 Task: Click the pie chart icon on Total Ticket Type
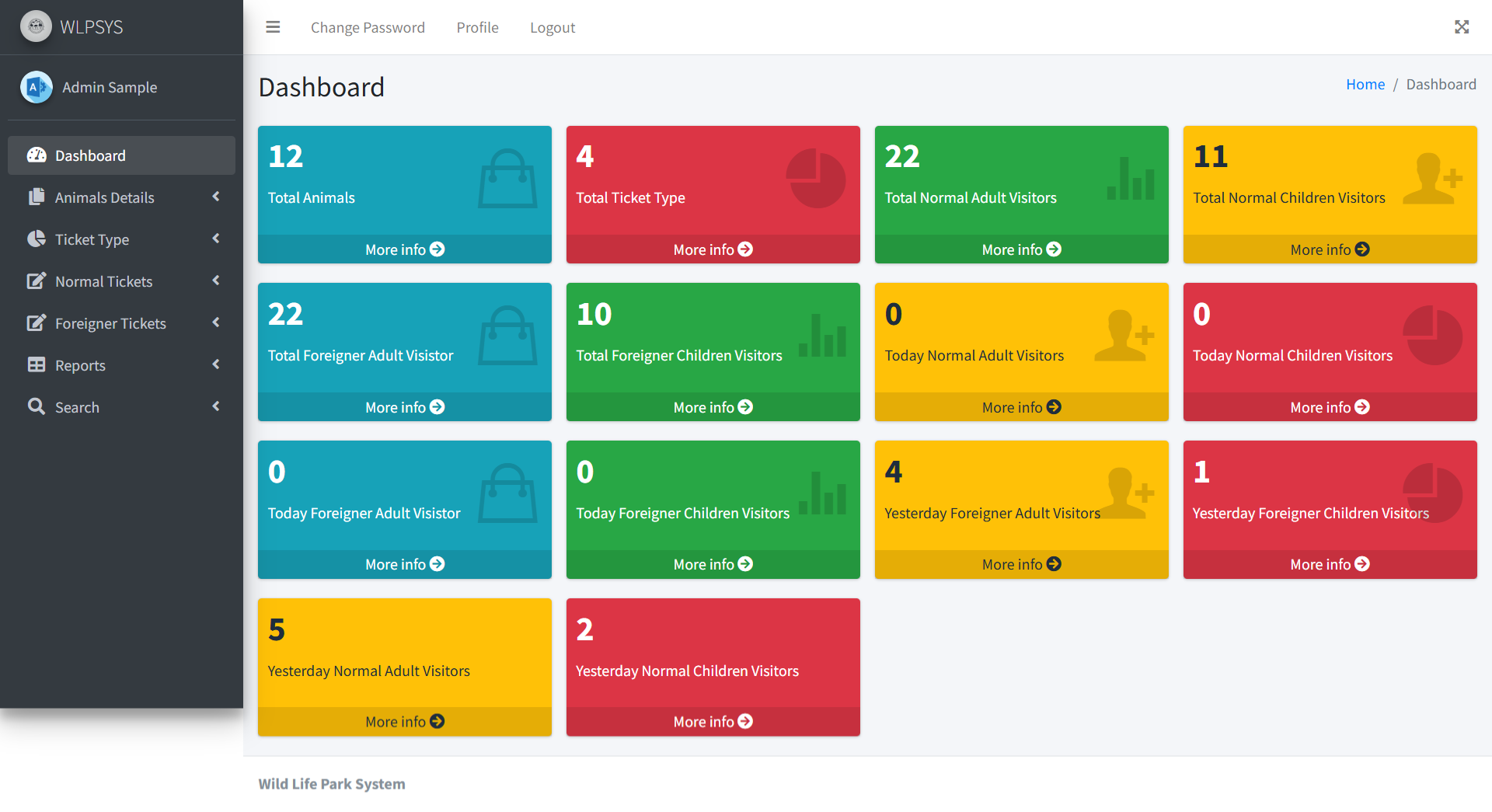point(815,179)
